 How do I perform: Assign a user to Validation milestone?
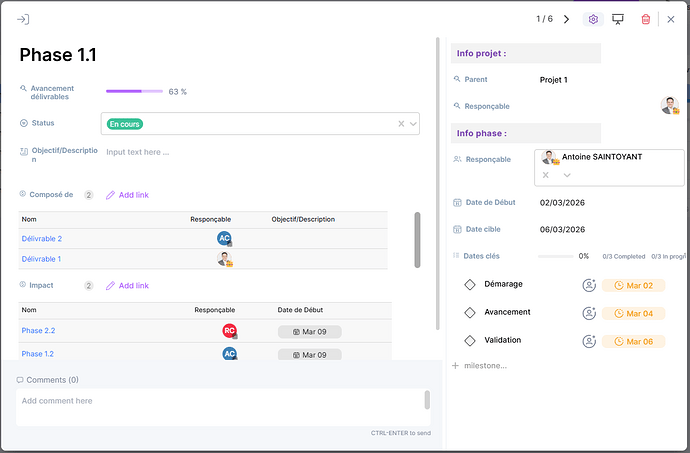589,341
